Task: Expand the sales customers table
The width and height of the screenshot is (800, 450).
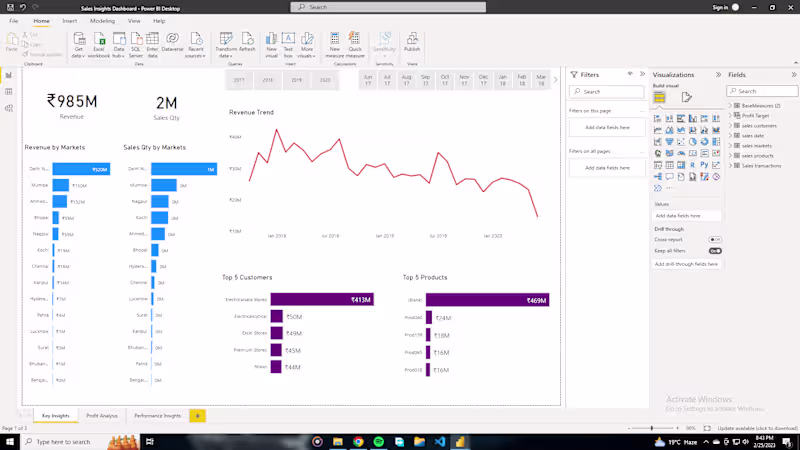Action: coord(731,126)
